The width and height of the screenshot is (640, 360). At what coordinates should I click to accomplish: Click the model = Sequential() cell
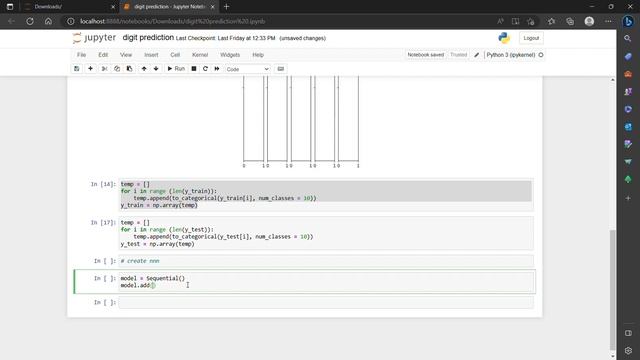pos(326,282)
